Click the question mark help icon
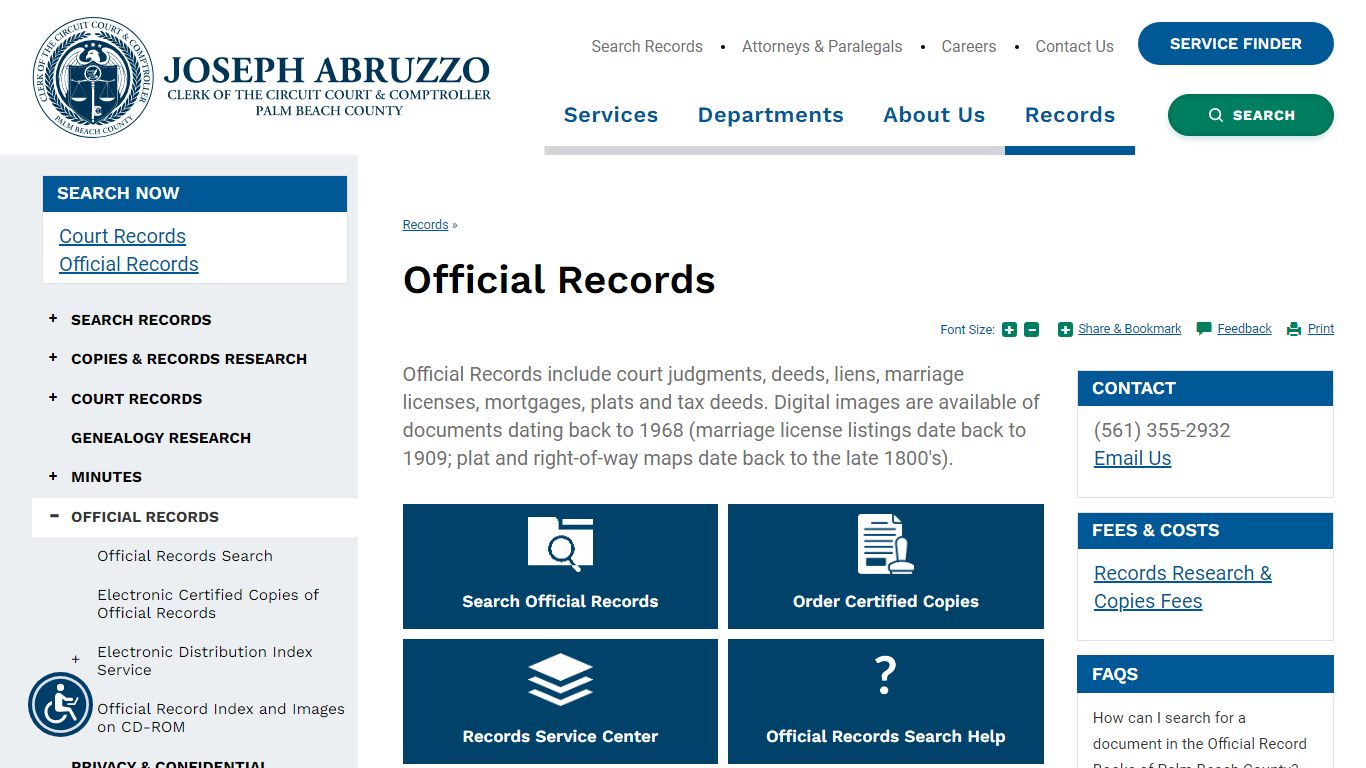Image resolution: width=1366 pixels, height=768 pixels. tap(886, 676)
